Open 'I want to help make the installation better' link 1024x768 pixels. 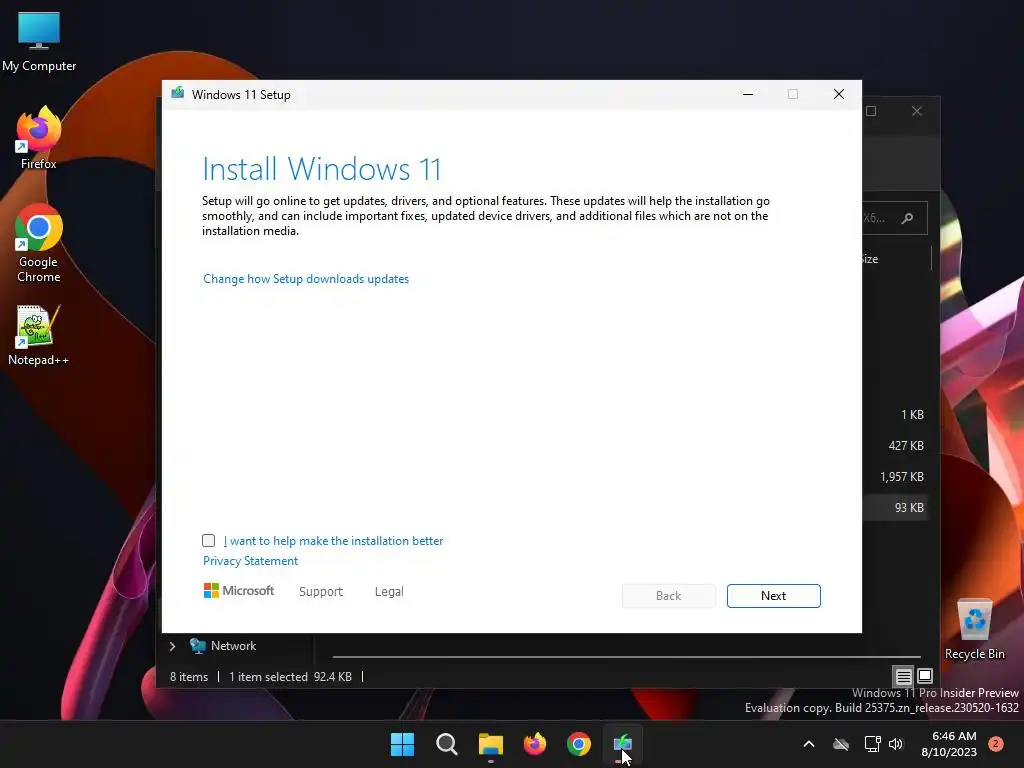[333, 541]
